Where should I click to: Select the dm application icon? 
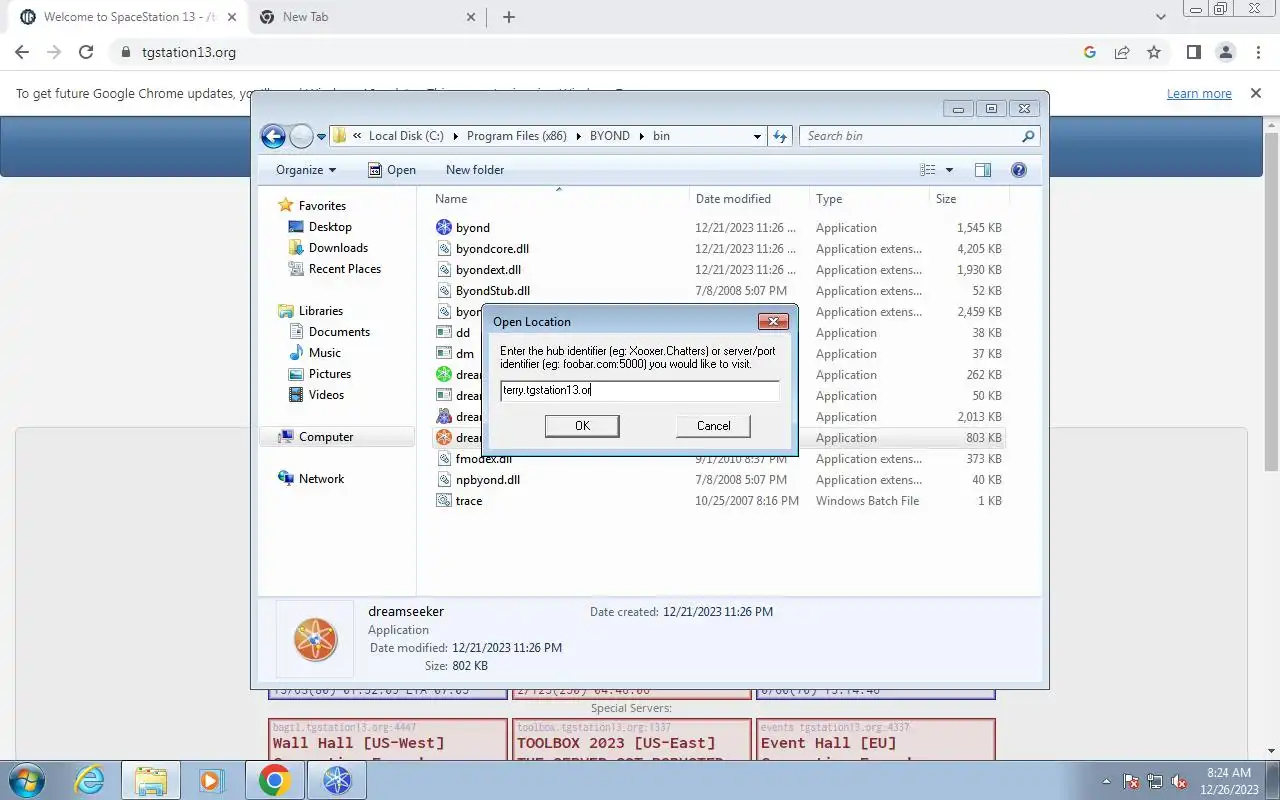(444, 353)
